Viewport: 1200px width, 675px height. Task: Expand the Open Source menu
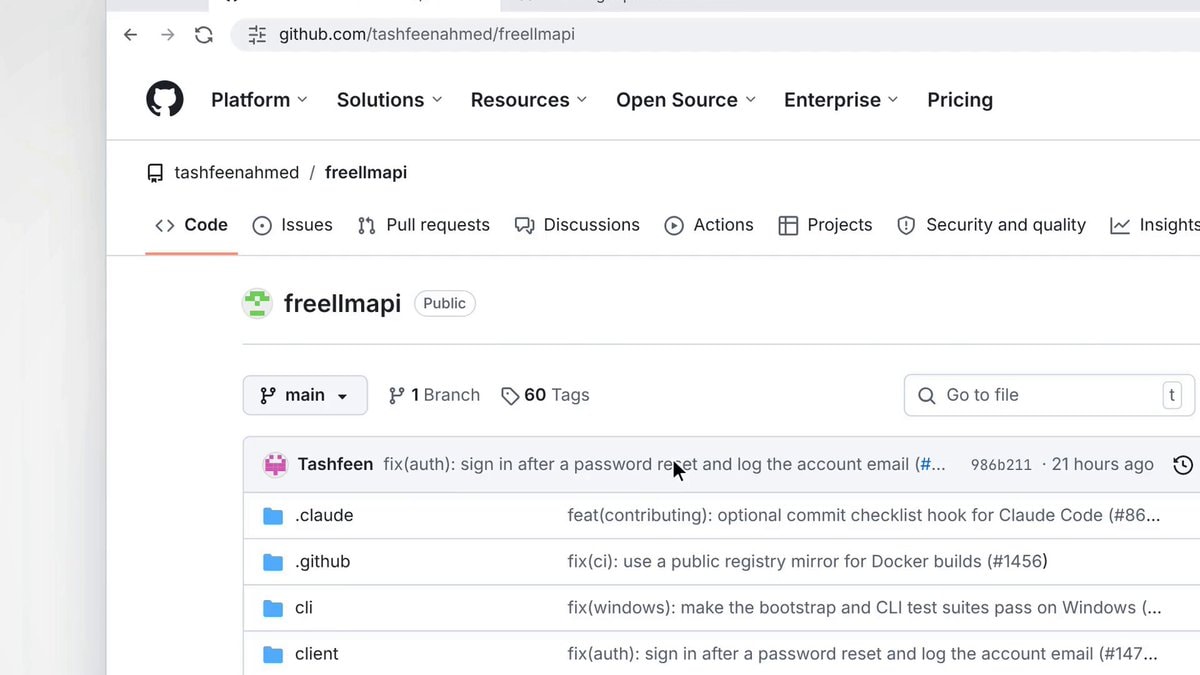[686, 100]
